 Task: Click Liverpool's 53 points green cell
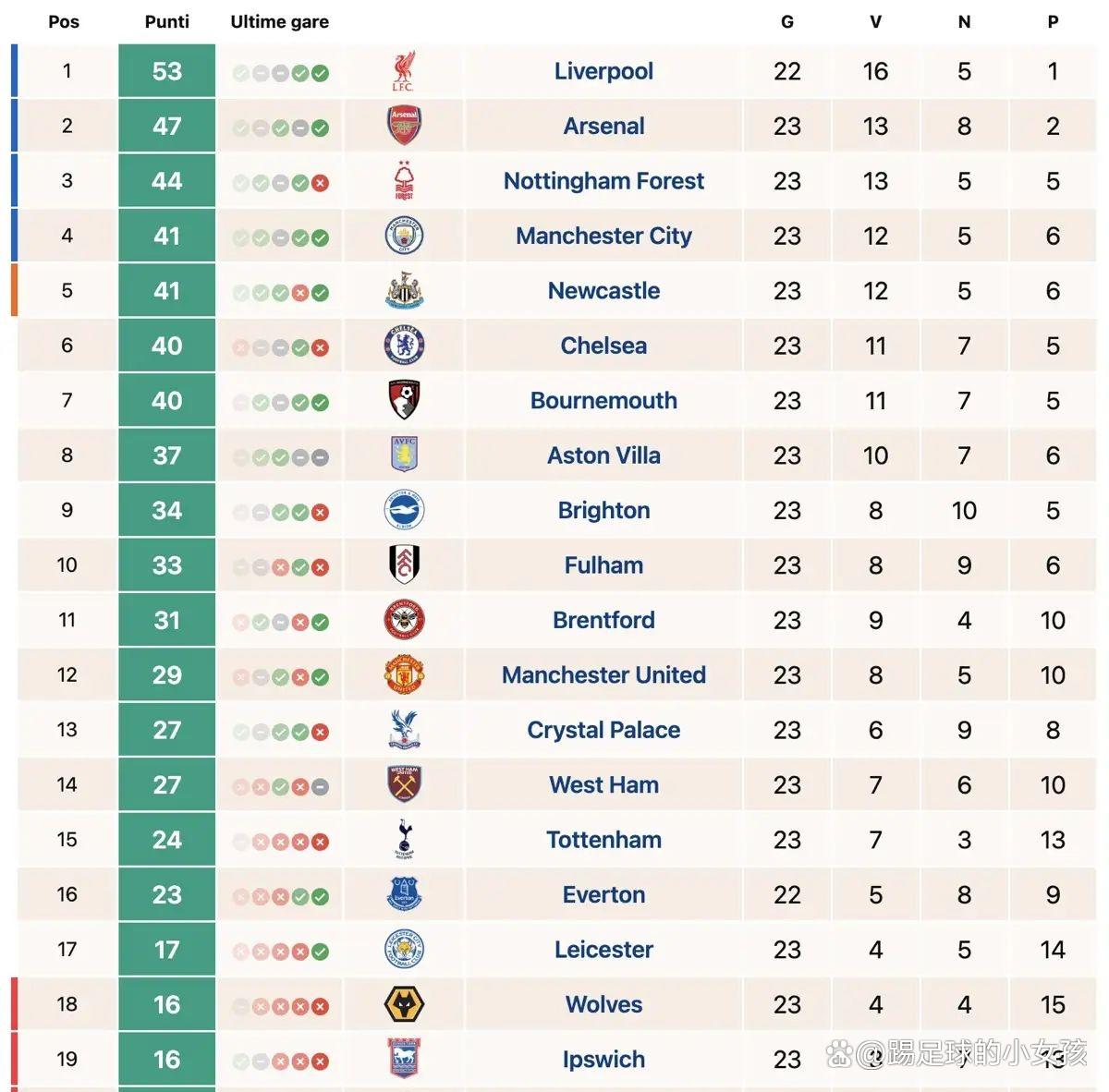[166, 71]
